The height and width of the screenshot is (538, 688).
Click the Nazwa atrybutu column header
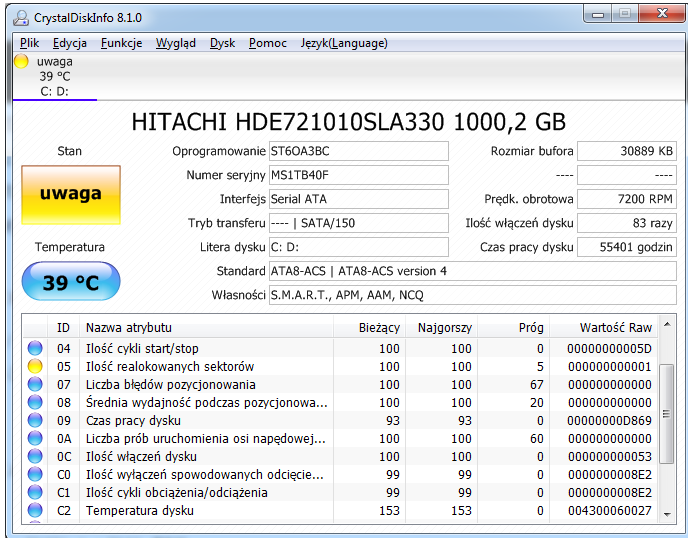(x=206, y=327)
